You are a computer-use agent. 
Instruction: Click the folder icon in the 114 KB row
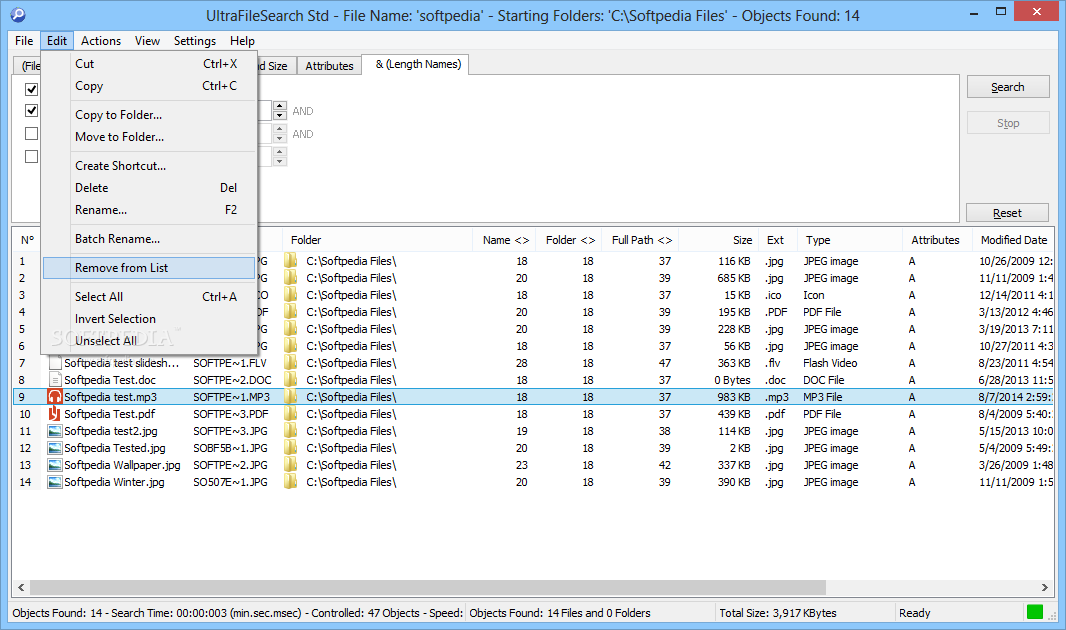point(291,431)
